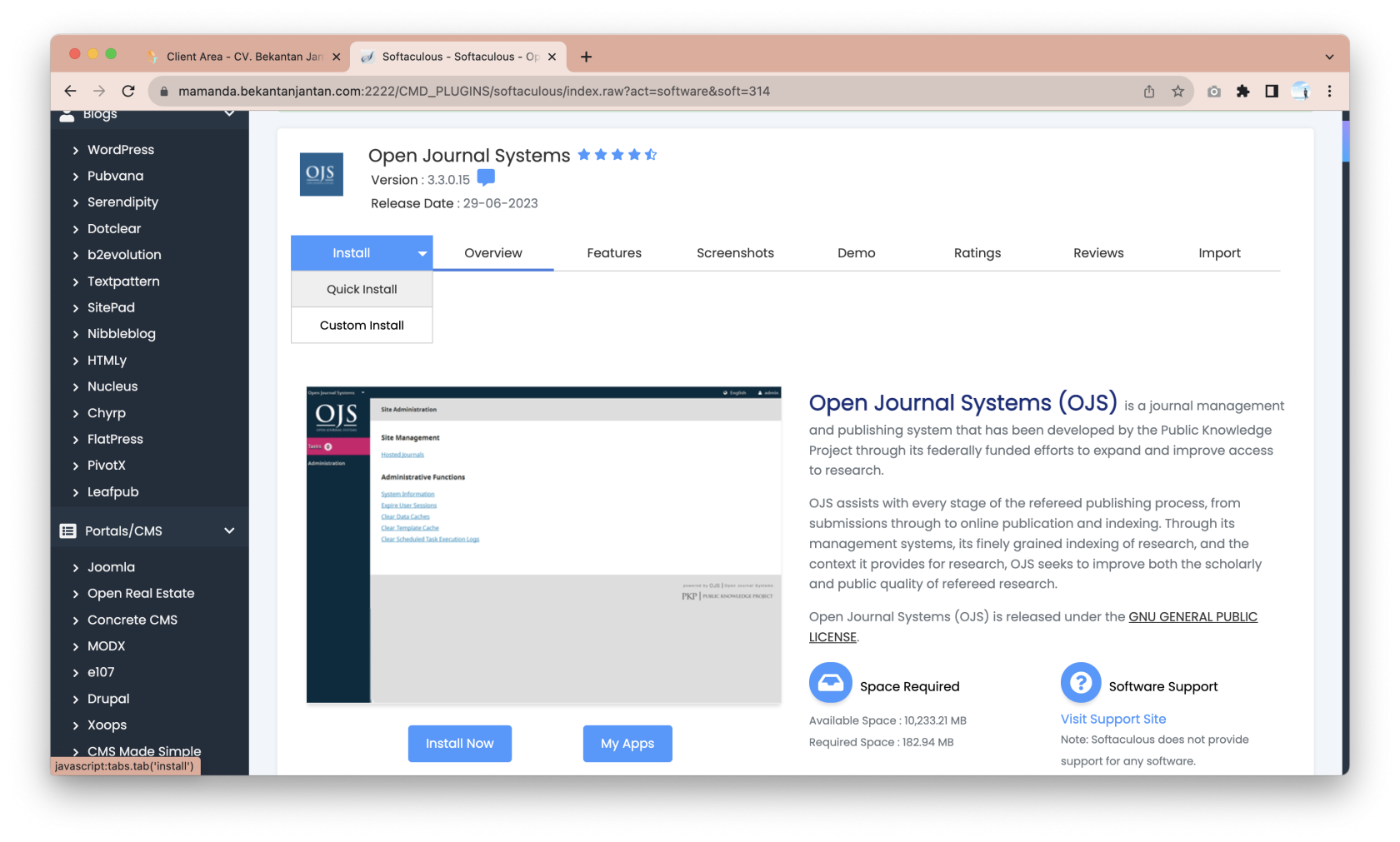The width and height of the screenshot is (1400, 842).
Task: Click the camera screenshot extension icon
Action: pos(1214,92)
